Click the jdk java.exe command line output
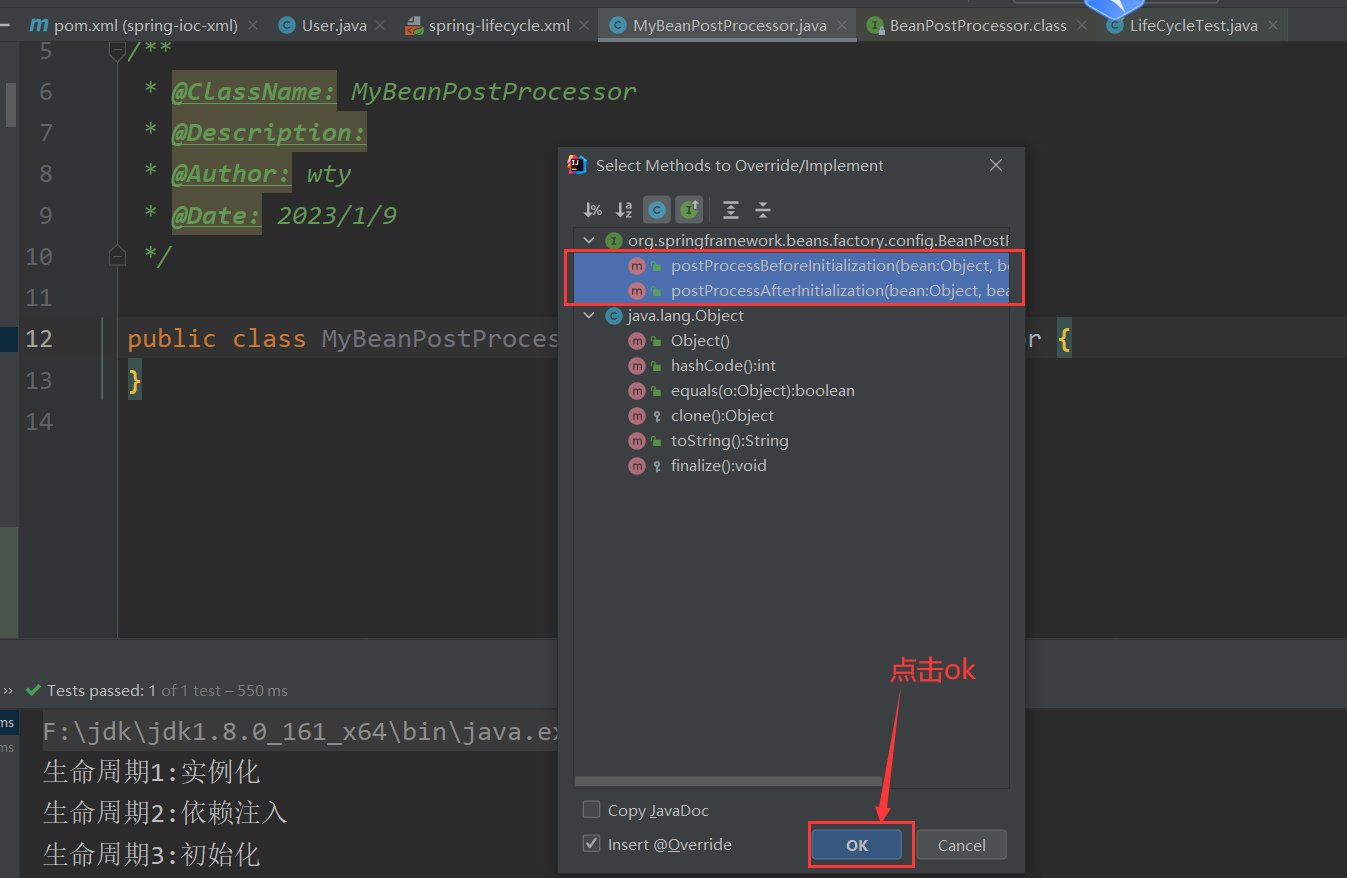This screenshot has height=878, width=1347. pos(300,732)
